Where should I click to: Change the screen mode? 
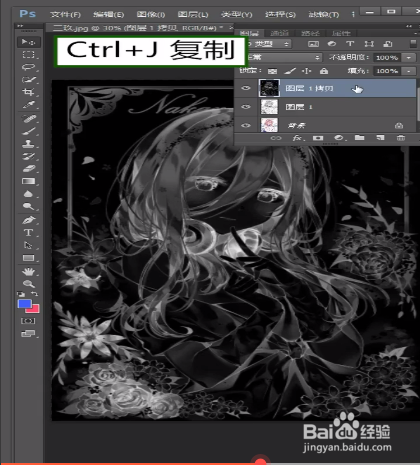pos(28,333)
